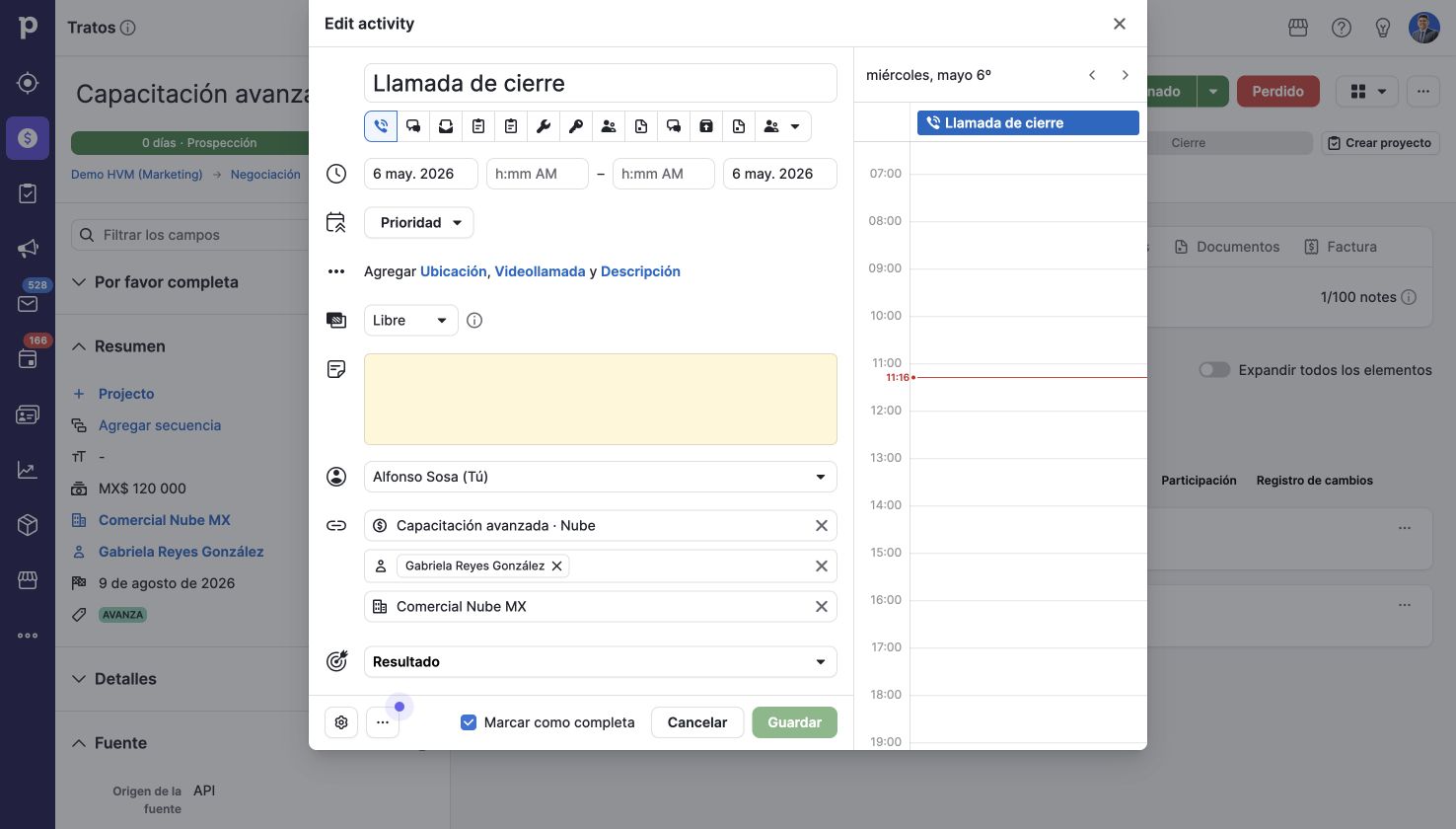Select the phone call activity type icon
The image size is (1456, 829).
tap(381, 126)
